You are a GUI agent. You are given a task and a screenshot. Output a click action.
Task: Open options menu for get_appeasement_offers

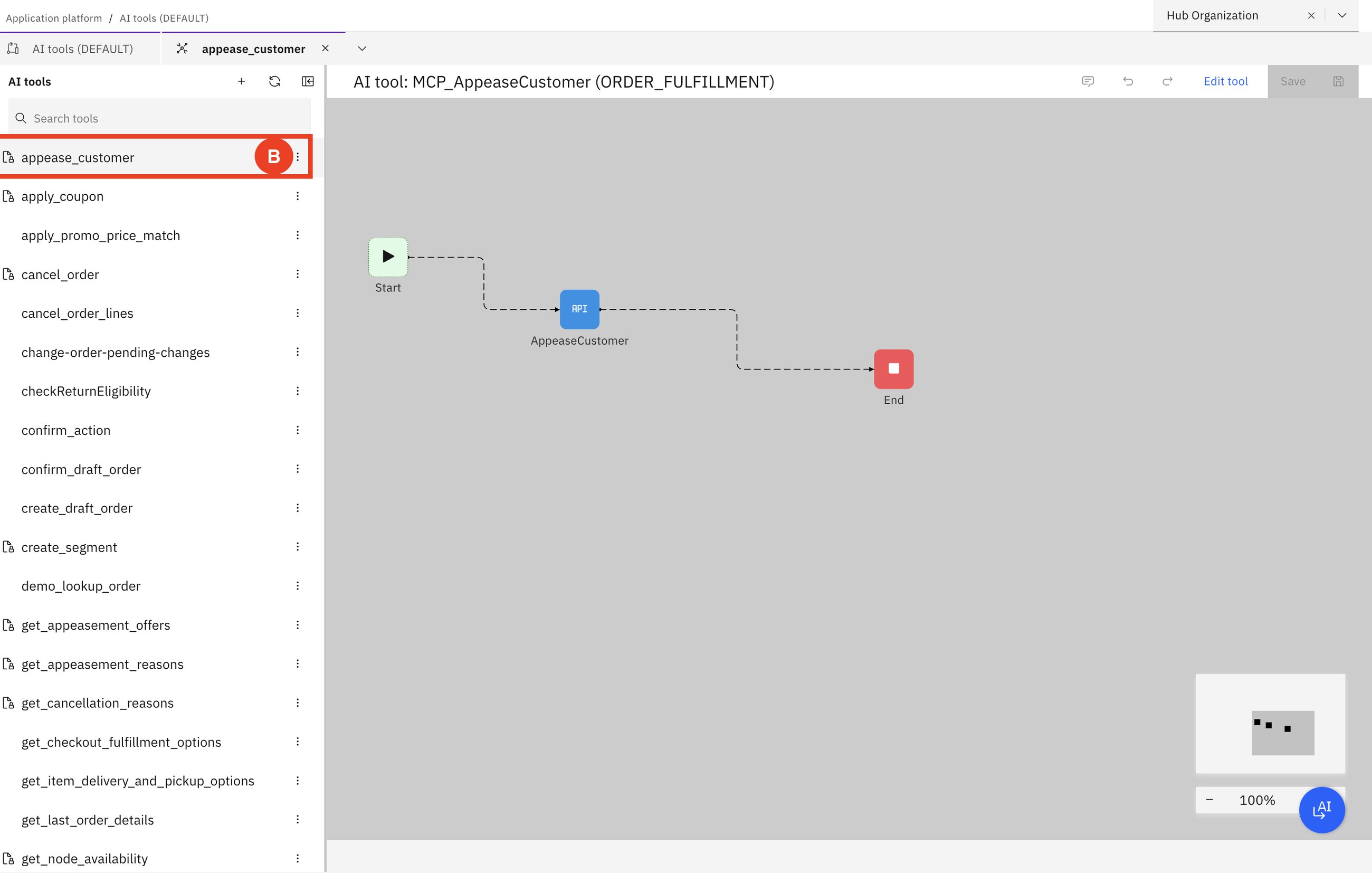[298, 625]
